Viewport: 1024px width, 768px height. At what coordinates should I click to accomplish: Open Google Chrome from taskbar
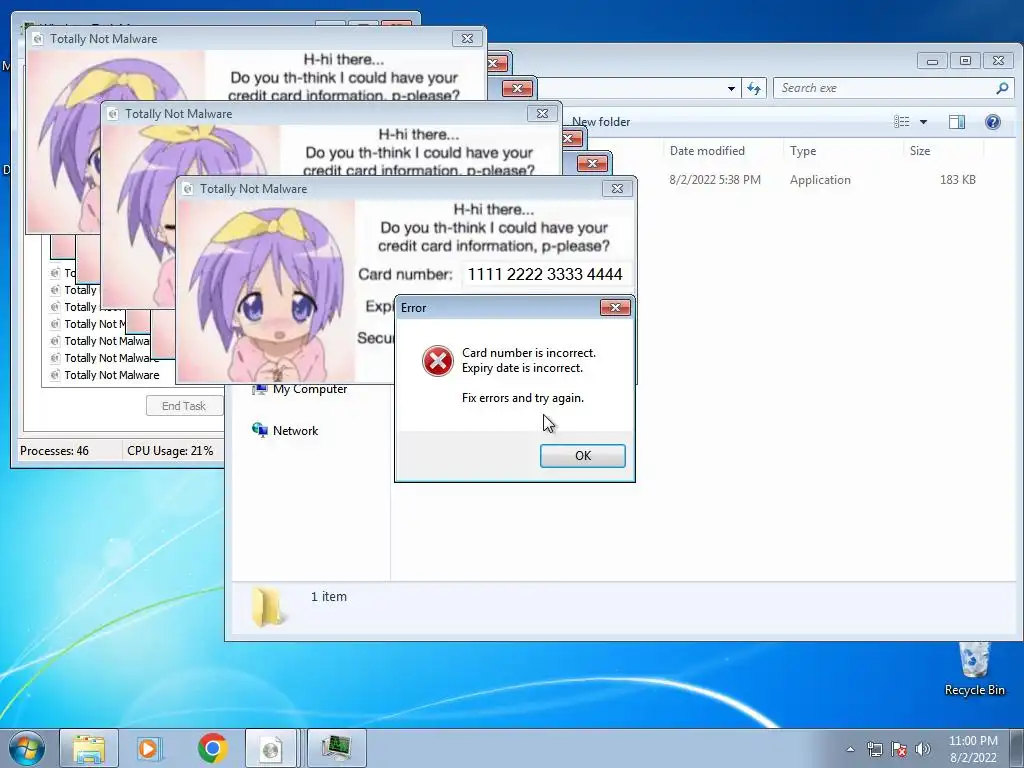coord(212,748)
